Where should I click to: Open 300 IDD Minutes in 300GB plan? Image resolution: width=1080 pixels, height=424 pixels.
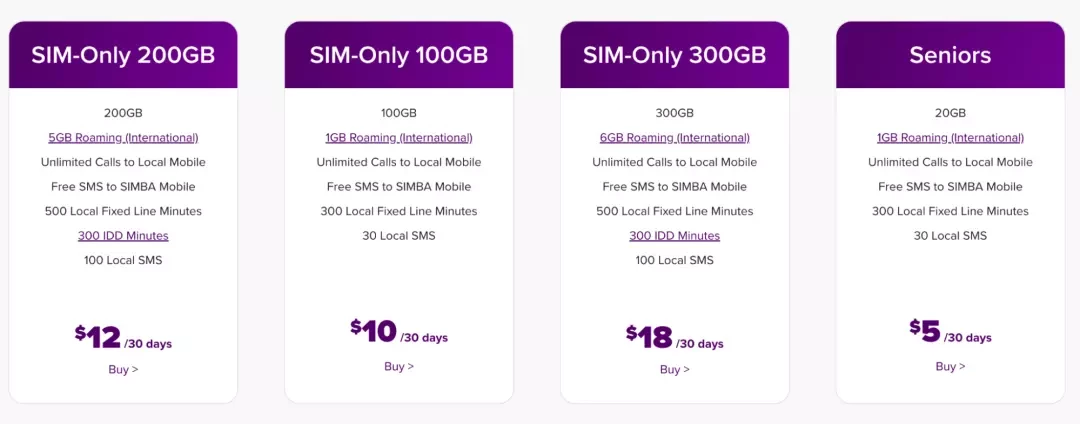coord(674,235)
